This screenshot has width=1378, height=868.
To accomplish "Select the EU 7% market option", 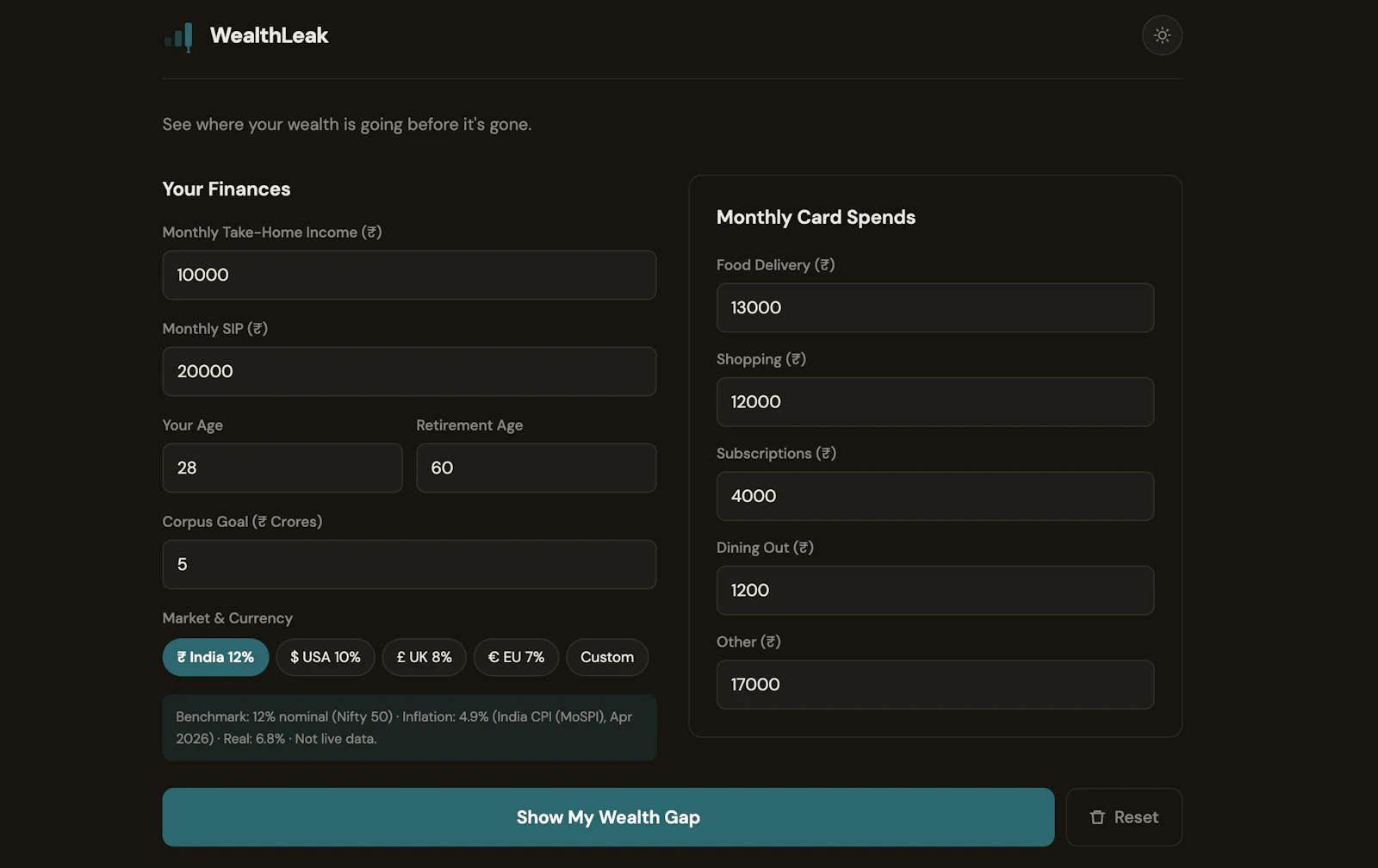I will 516,657.
